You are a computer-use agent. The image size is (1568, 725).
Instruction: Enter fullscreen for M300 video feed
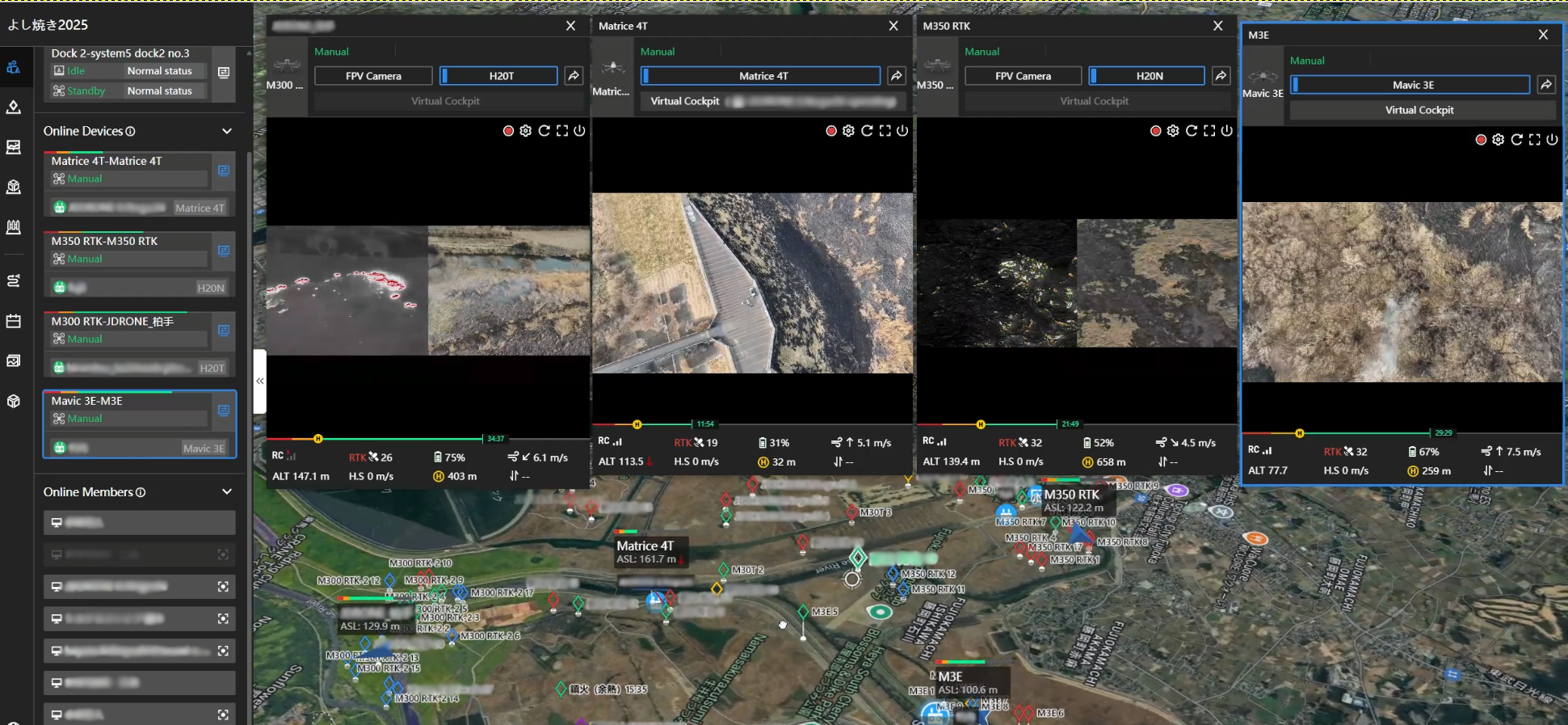(561, 131)
